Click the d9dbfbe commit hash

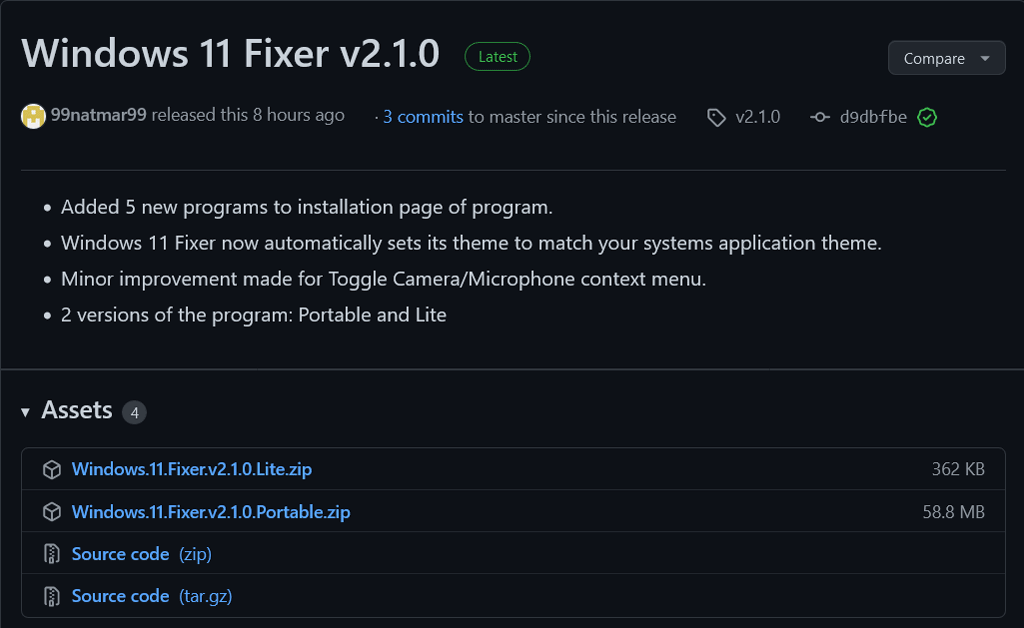(873, 117)
